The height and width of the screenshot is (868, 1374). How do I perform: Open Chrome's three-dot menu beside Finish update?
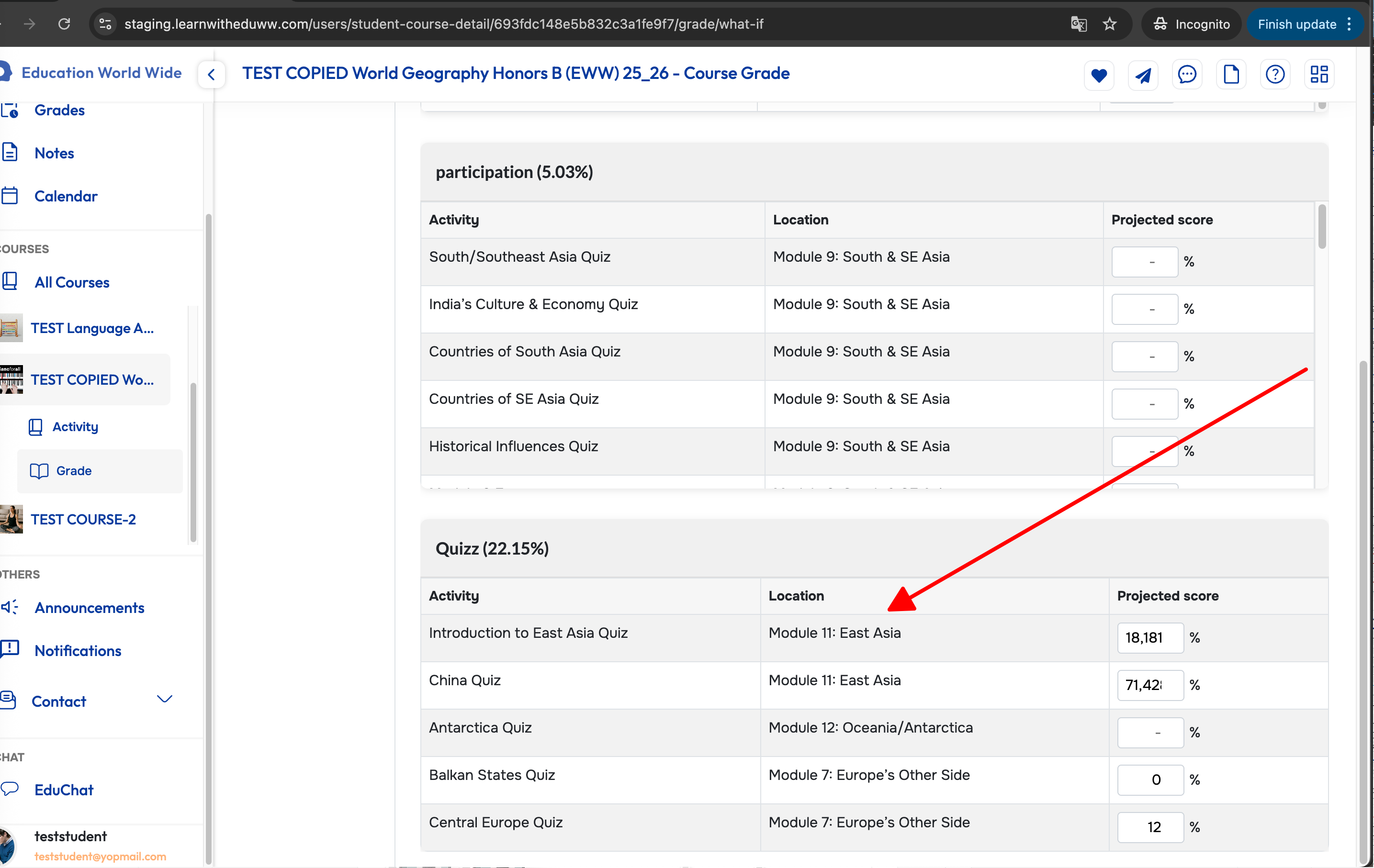click(x=1349, y=24)
